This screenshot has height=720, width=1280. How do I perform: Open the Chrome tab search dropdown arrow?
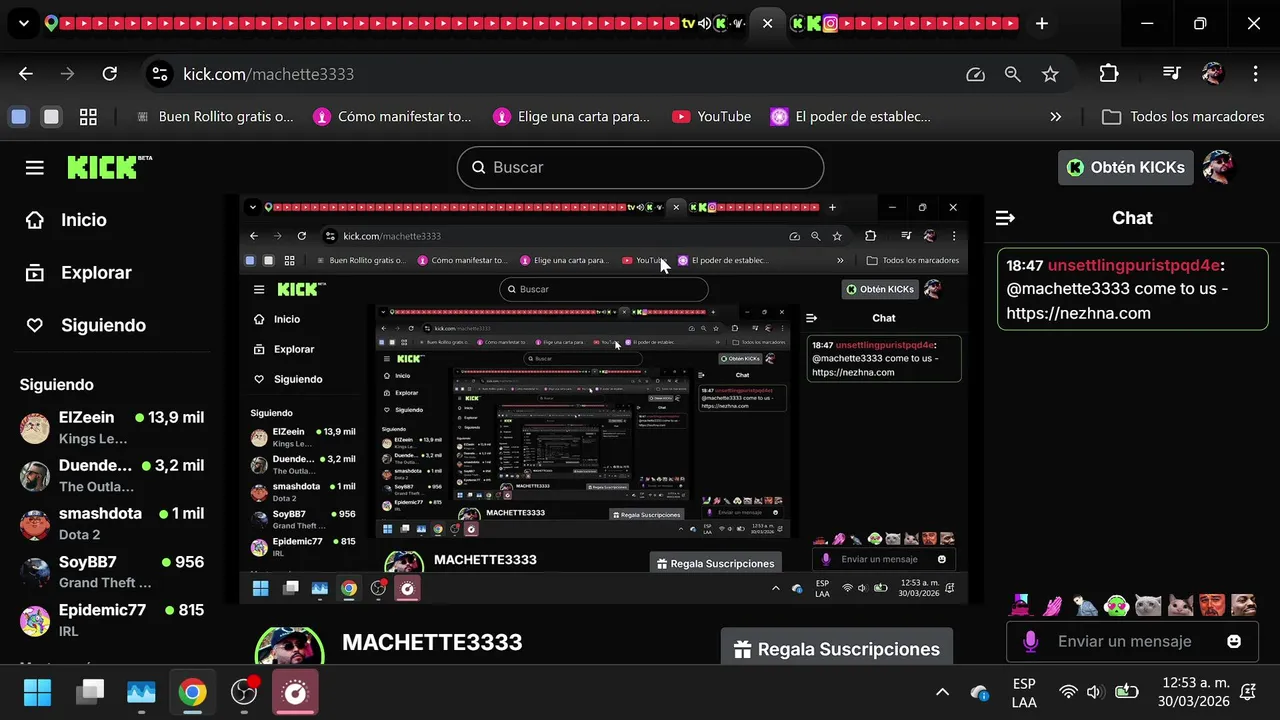[x=24, y=23]
